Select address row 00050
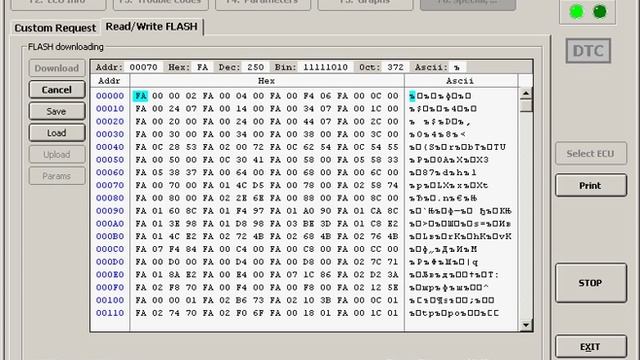640x360 pixels. 110,160
